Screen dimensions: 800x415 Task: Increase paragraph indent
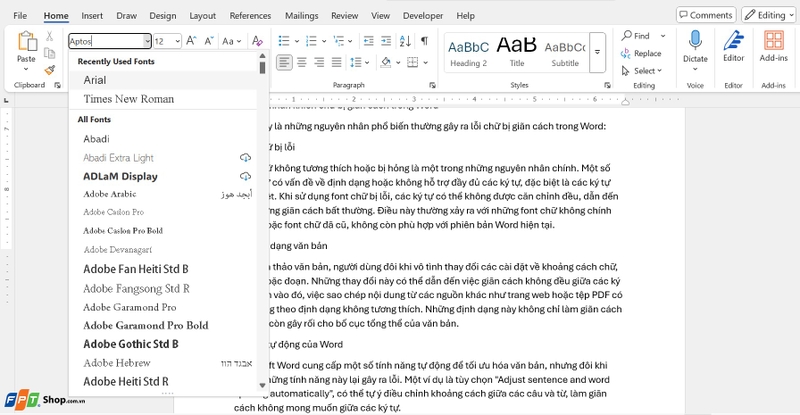tap(386, 41)
